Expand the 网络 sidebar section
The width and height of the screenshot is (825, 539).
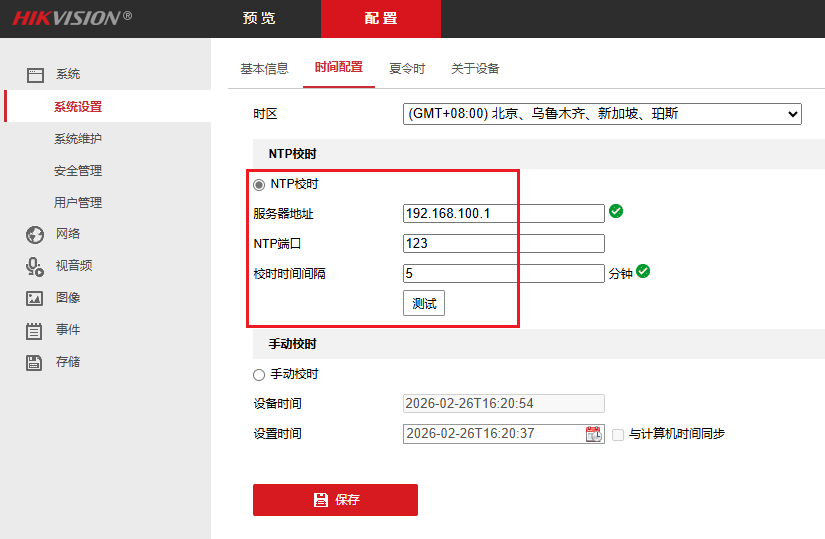click(68, 234)
